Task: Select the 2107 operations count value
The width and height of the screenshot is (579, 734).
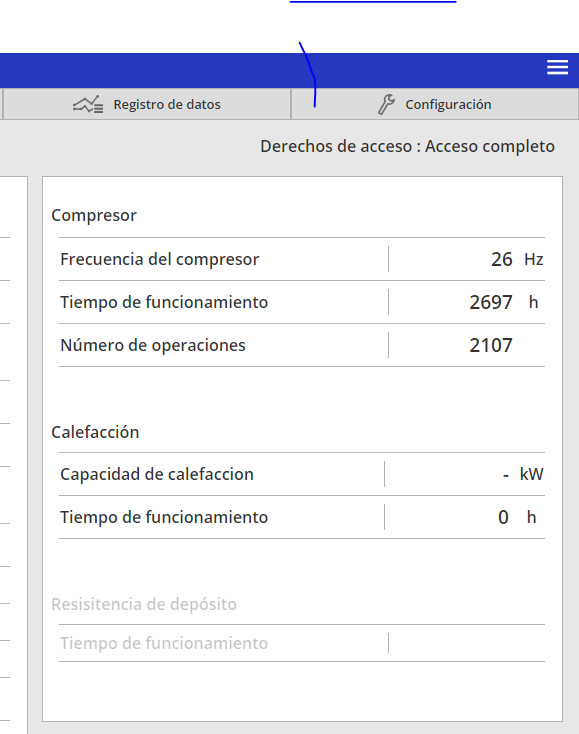Action: [491, 345]
